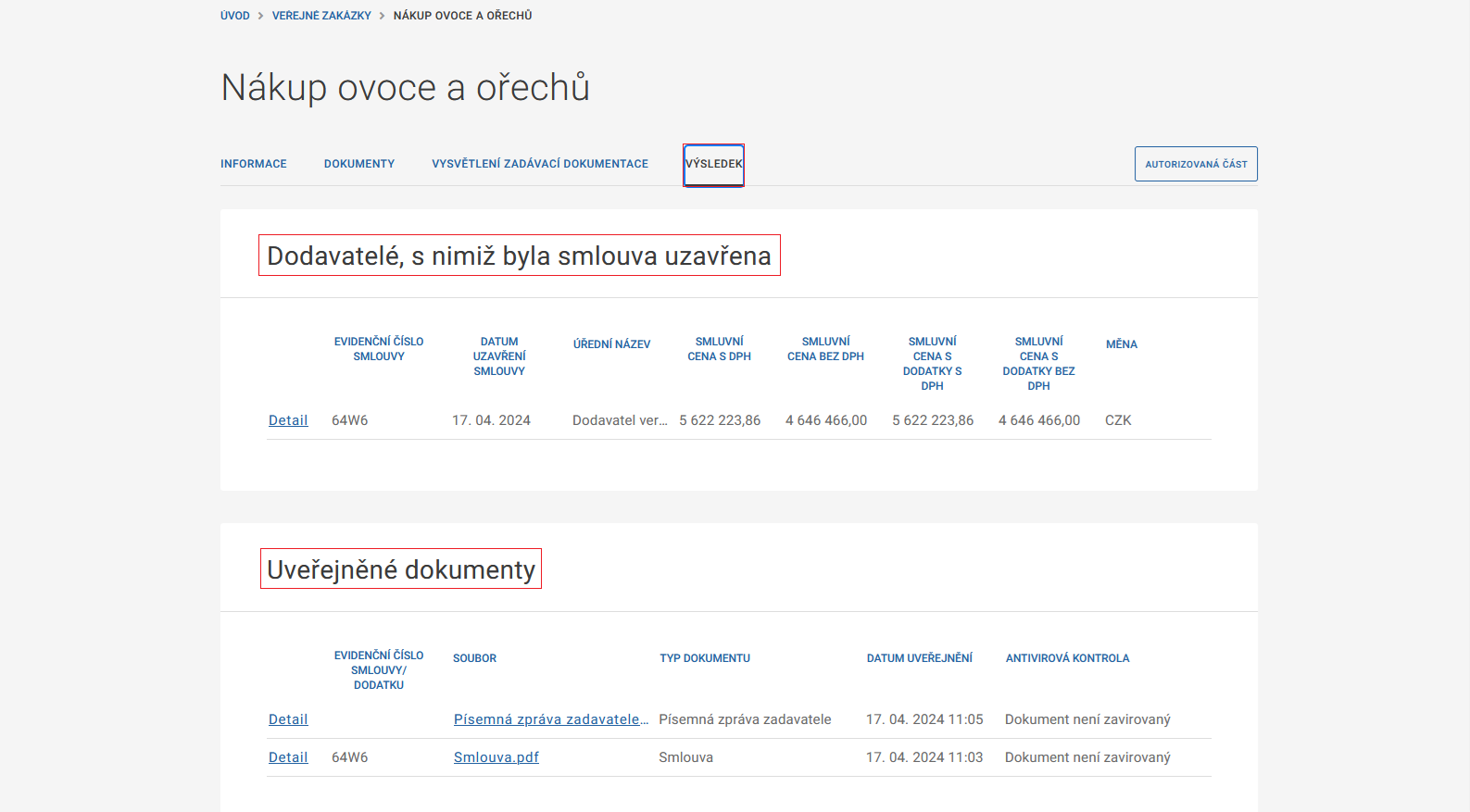Download the Písemná zpráva zadavatele file
This screenshot has height=812, width=1470.
click(x=550, y=719)
